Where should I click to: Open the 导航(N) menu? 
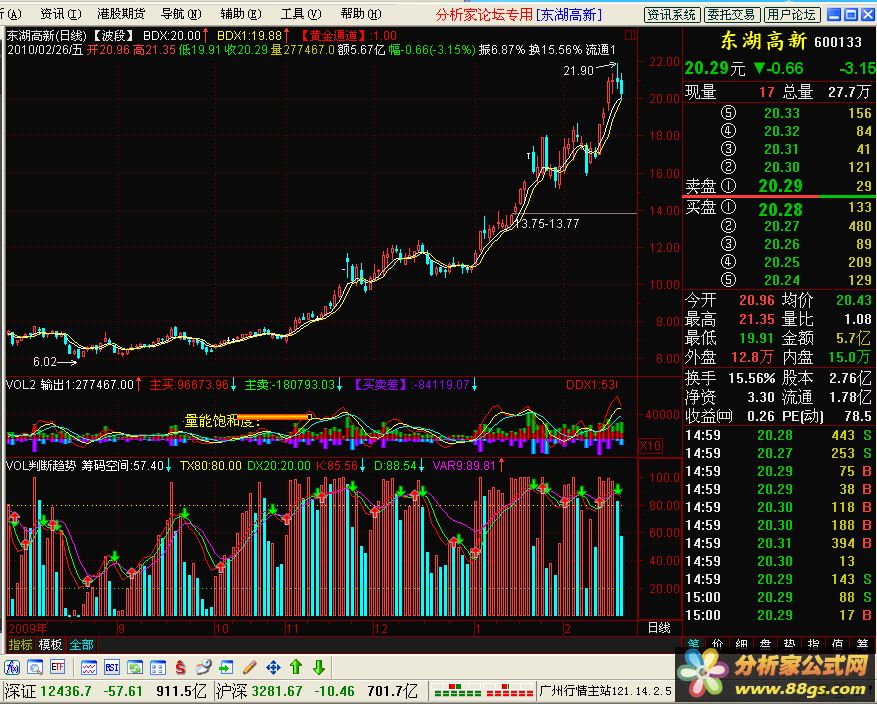[x=181, y=13]
